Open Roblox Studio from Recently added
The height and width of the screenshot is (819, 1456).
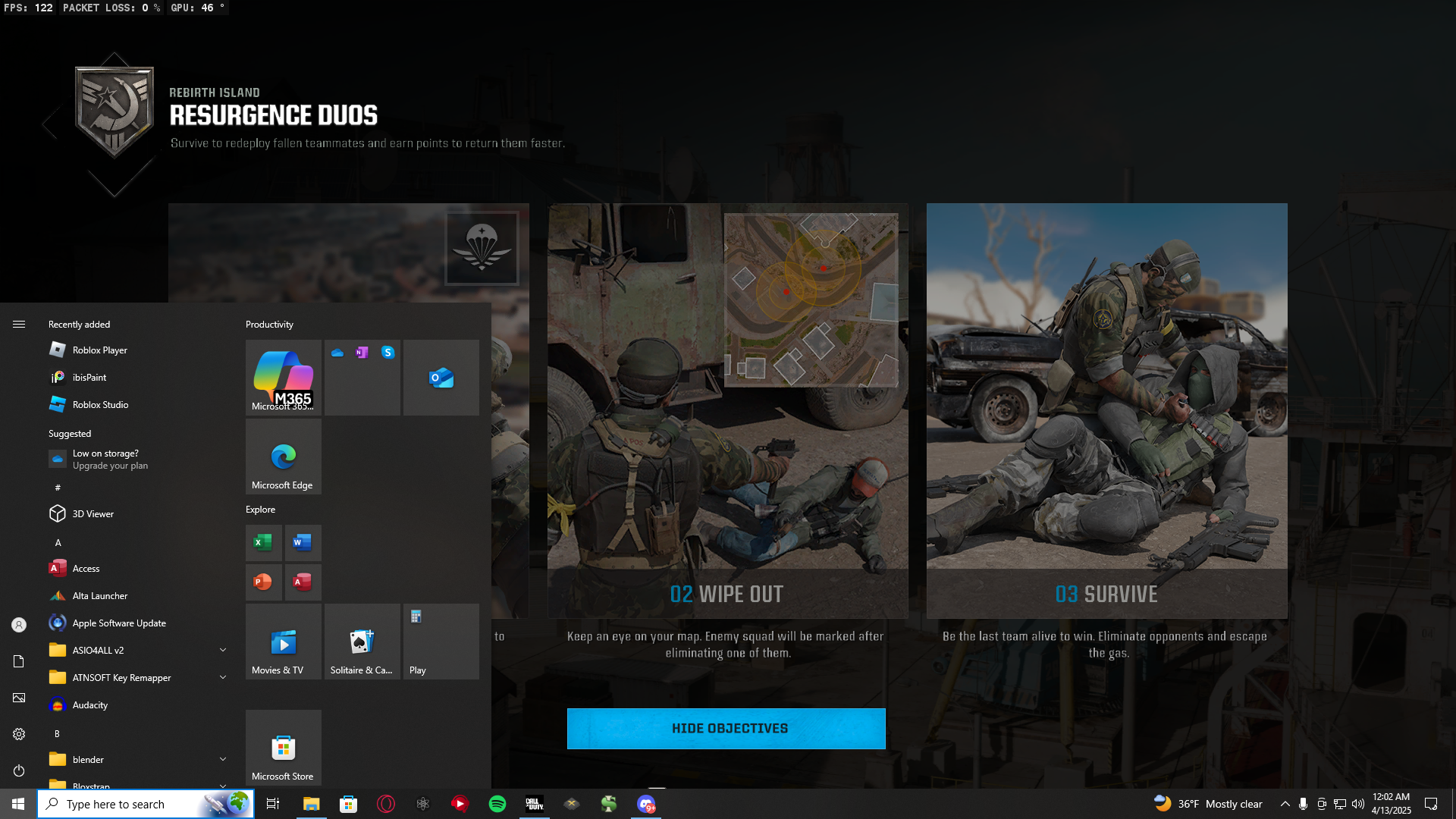pos(136,405)
